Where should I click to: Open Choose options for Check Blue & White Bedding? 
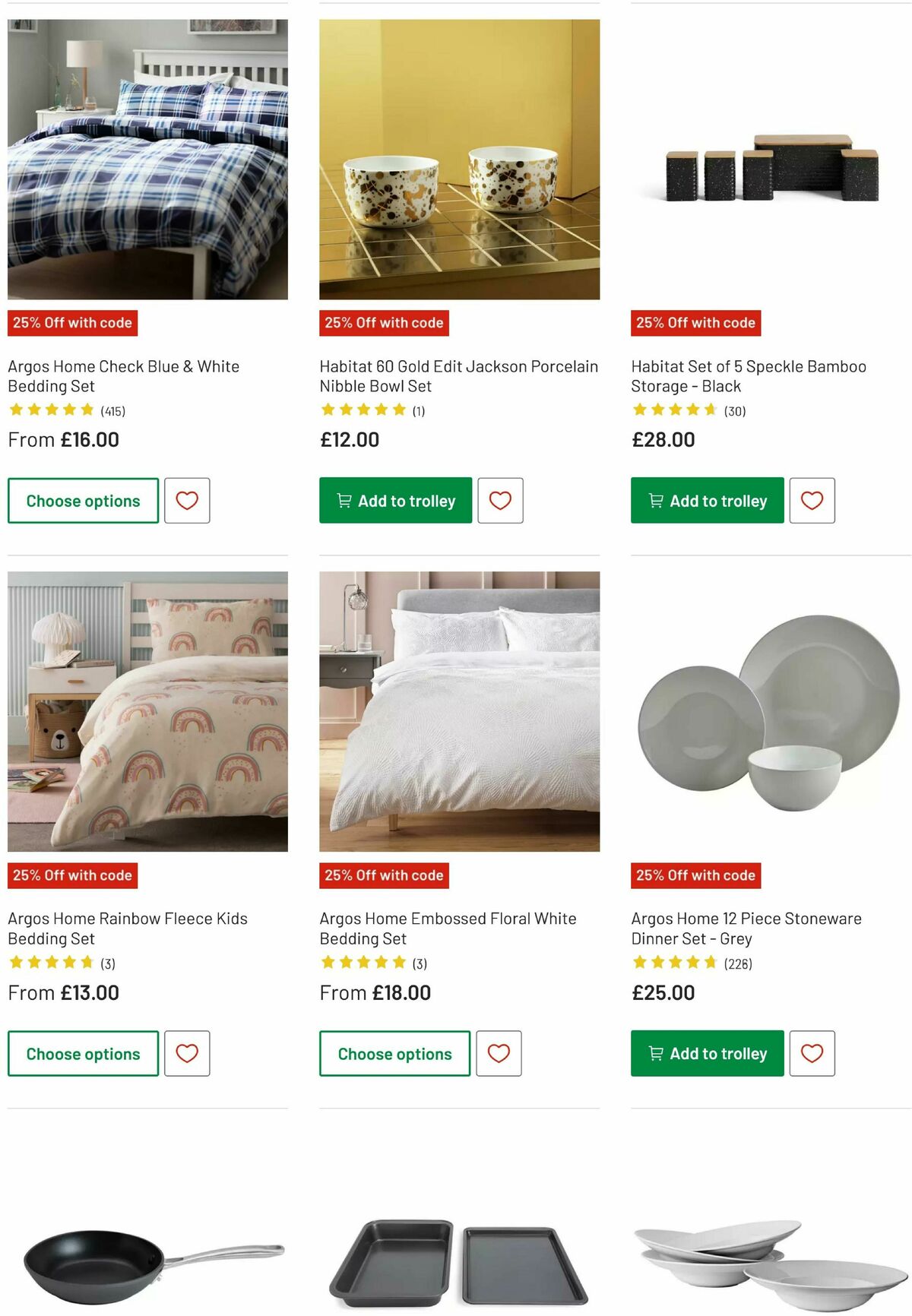click(82, 500)
